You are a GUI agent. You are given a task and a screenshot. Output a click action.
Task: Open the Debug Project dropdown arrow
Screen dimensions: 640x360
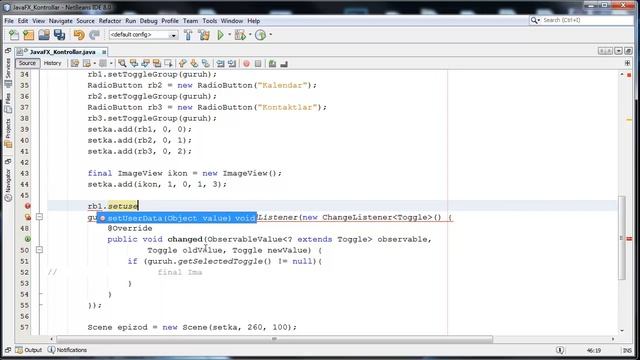pyautogui.click(x=250, y=35)
